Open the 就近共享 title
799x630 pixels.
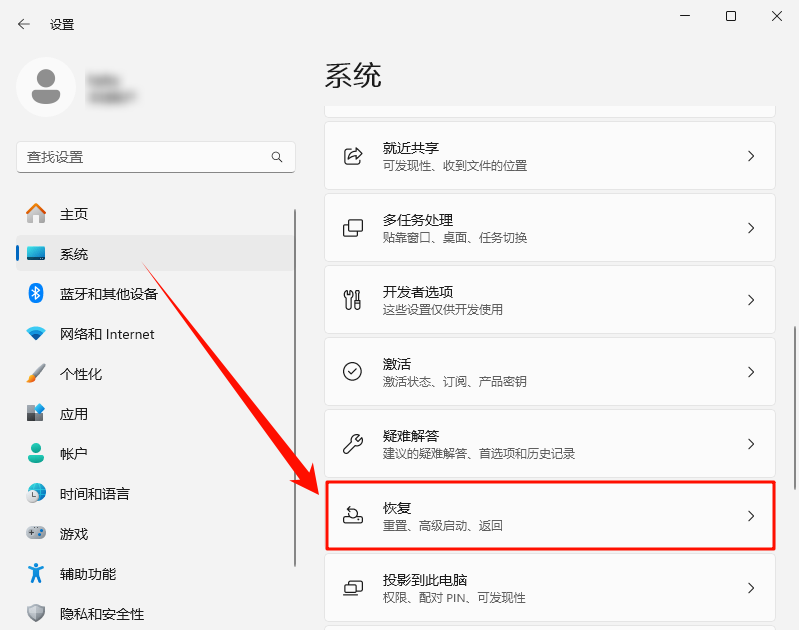(411, 148)
